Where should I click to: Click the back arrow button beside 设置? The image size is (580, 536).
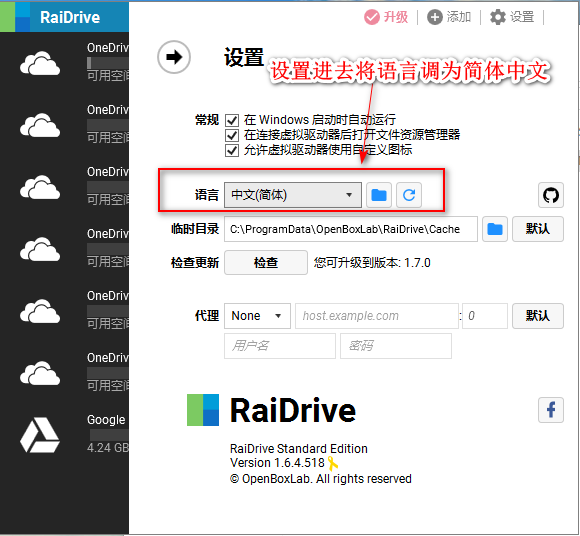pos(174,57)
